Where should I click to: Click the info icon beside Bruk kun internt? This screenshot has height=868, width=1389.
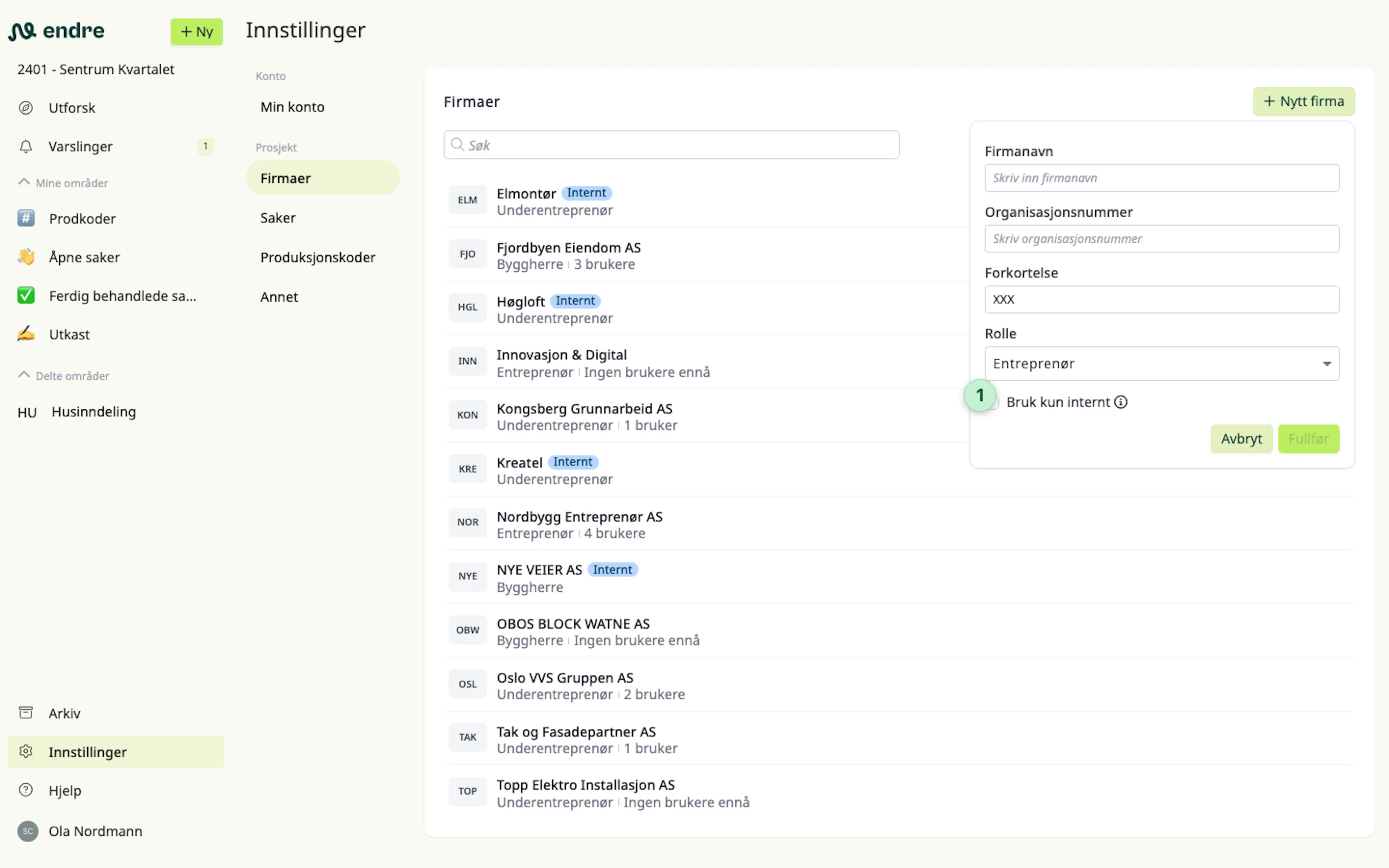point(1120,403)
